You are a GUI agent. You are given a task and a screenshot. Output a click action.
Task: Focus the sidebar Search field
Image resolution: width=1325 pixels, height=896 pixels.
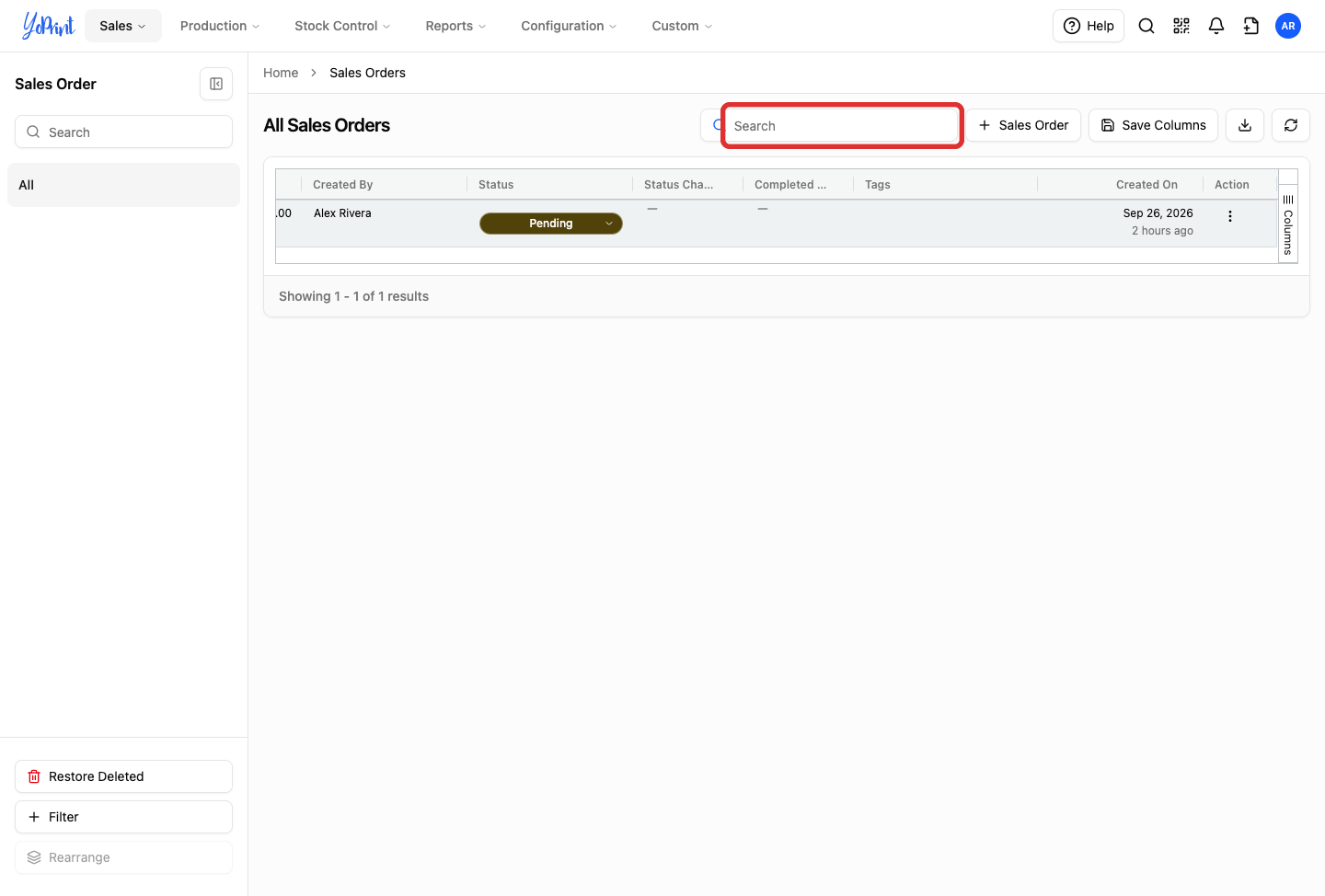click(x=123, y=132)
